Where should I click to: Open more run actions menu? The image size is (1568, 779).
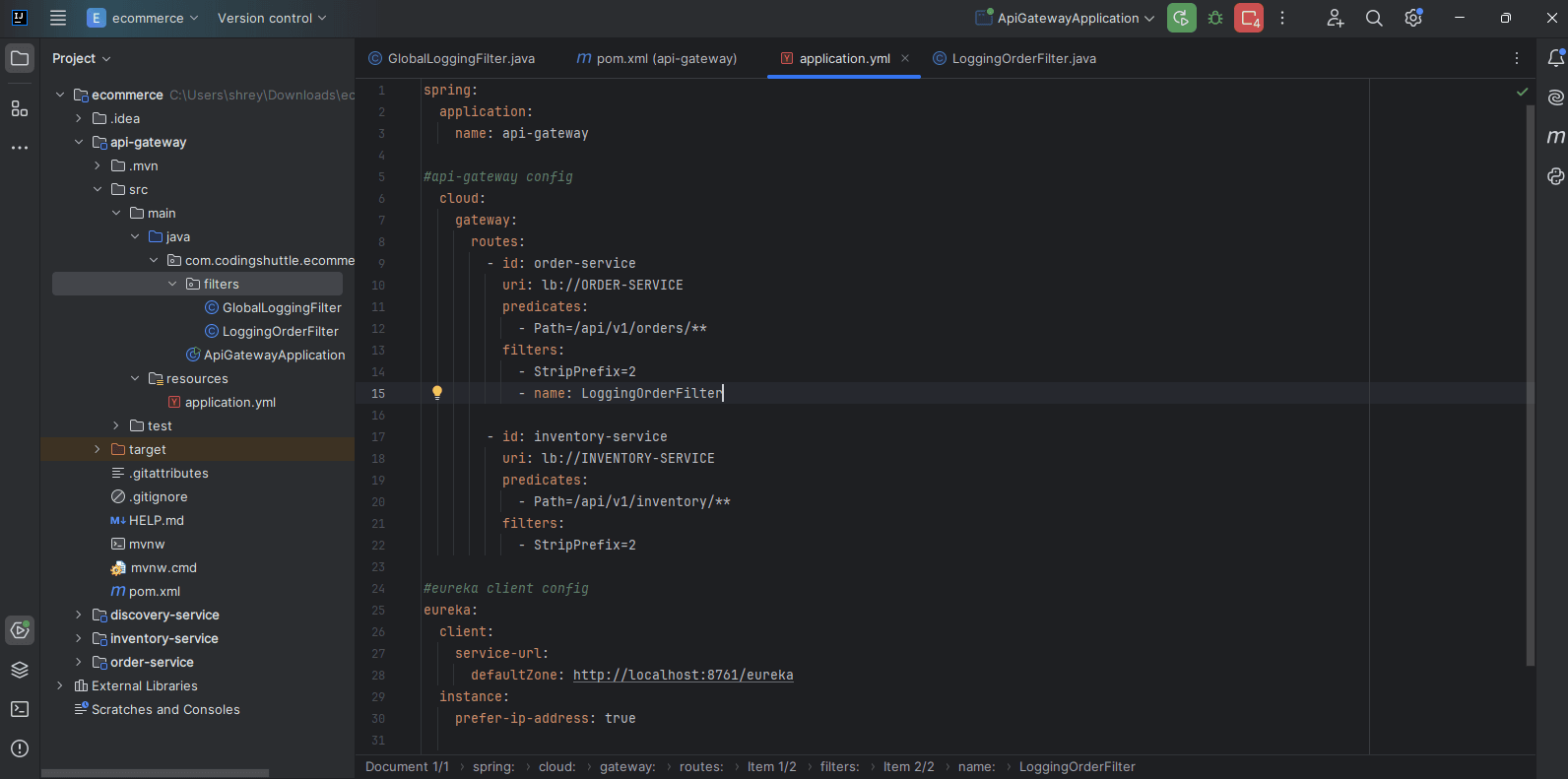pos(1282,18)
